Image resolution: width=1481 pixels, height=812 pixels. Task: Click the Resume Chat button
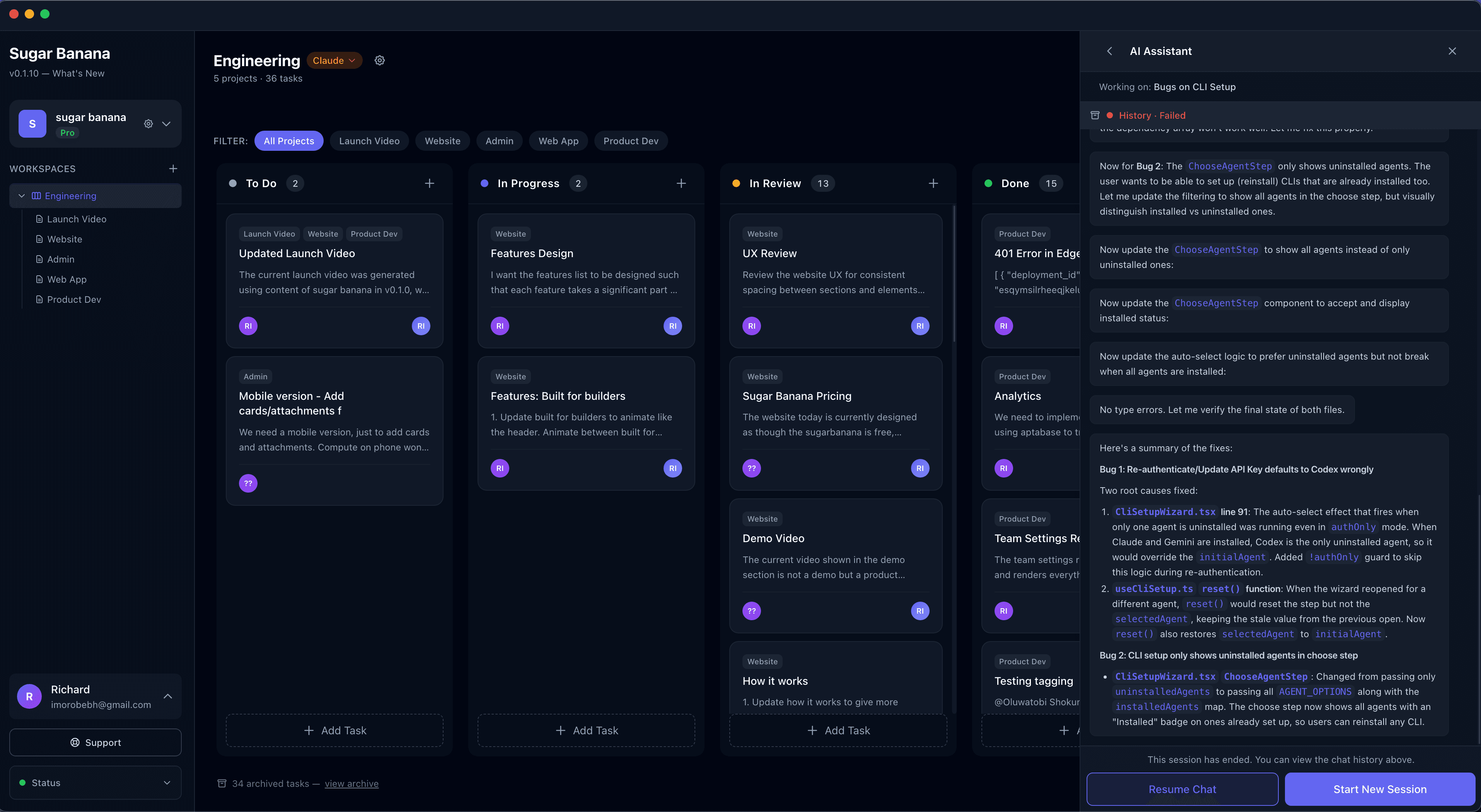click(x=1182, y=789)
